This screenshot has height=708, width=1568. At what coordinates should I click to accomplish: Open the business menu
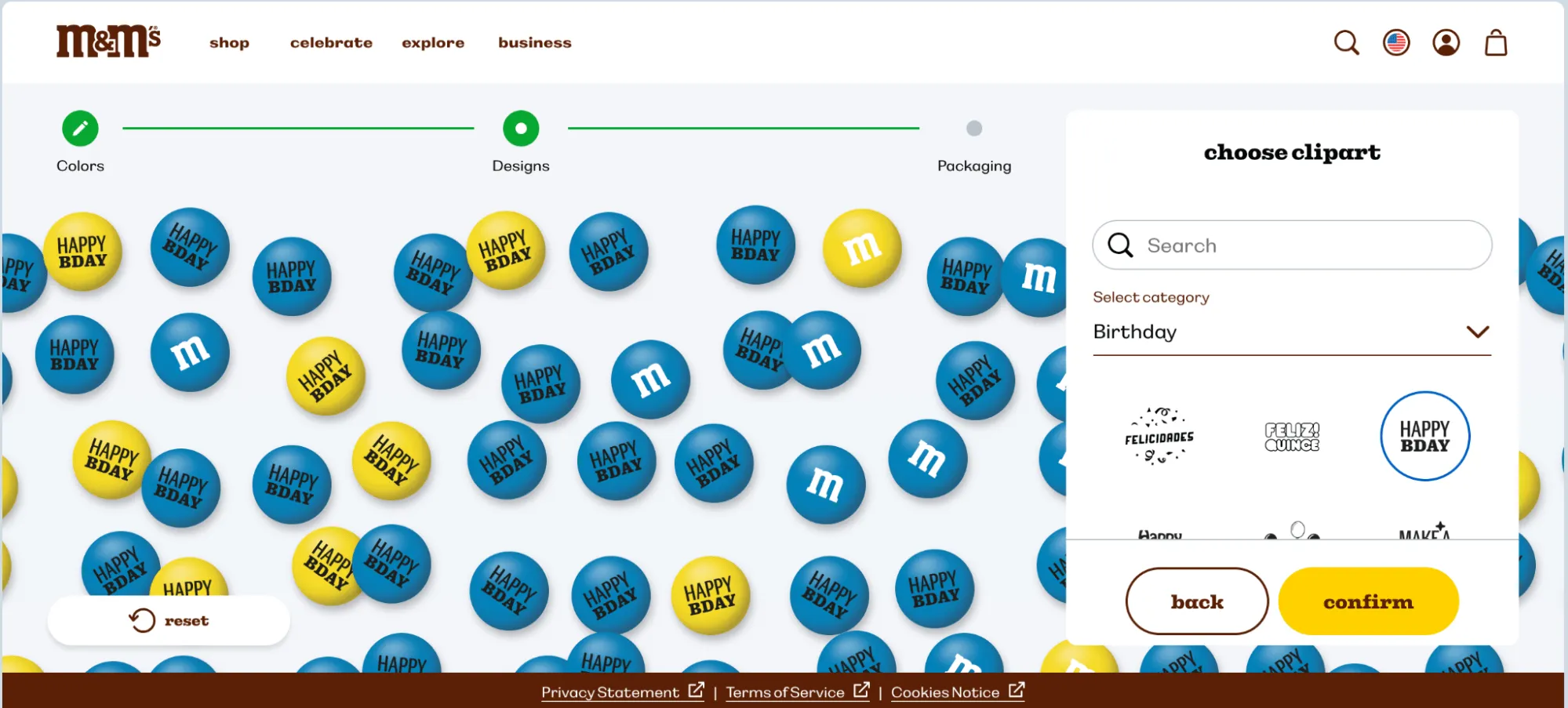click(x=535, y=43)
